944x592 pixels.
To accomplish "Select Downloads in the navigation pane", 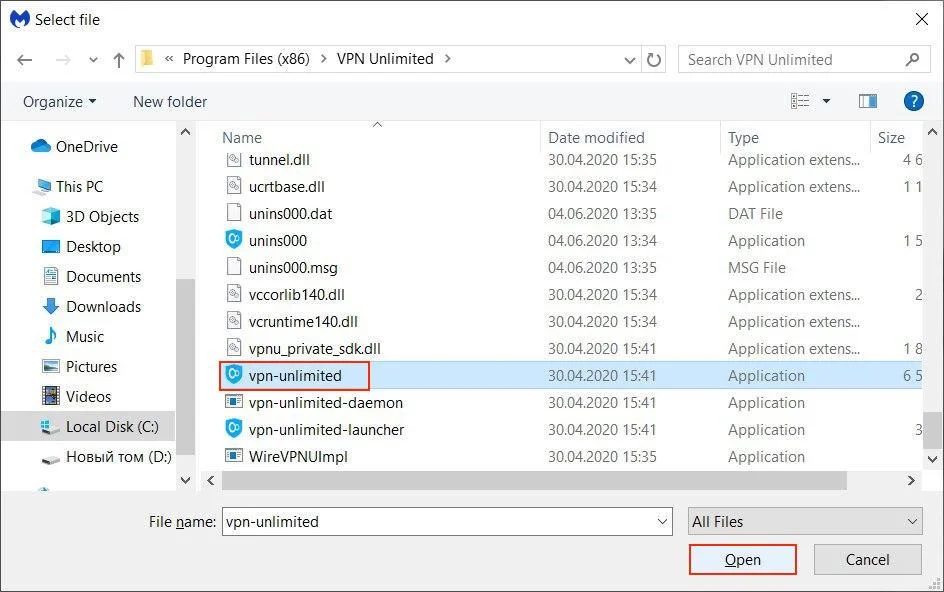I will coord(103,307).
